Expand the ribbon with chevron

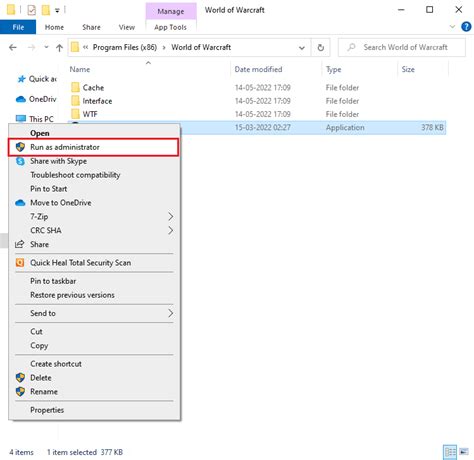point(452,27)
